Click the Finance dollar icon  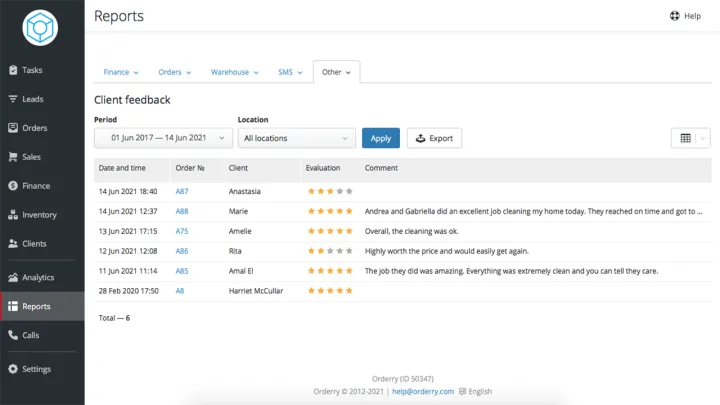13,186
